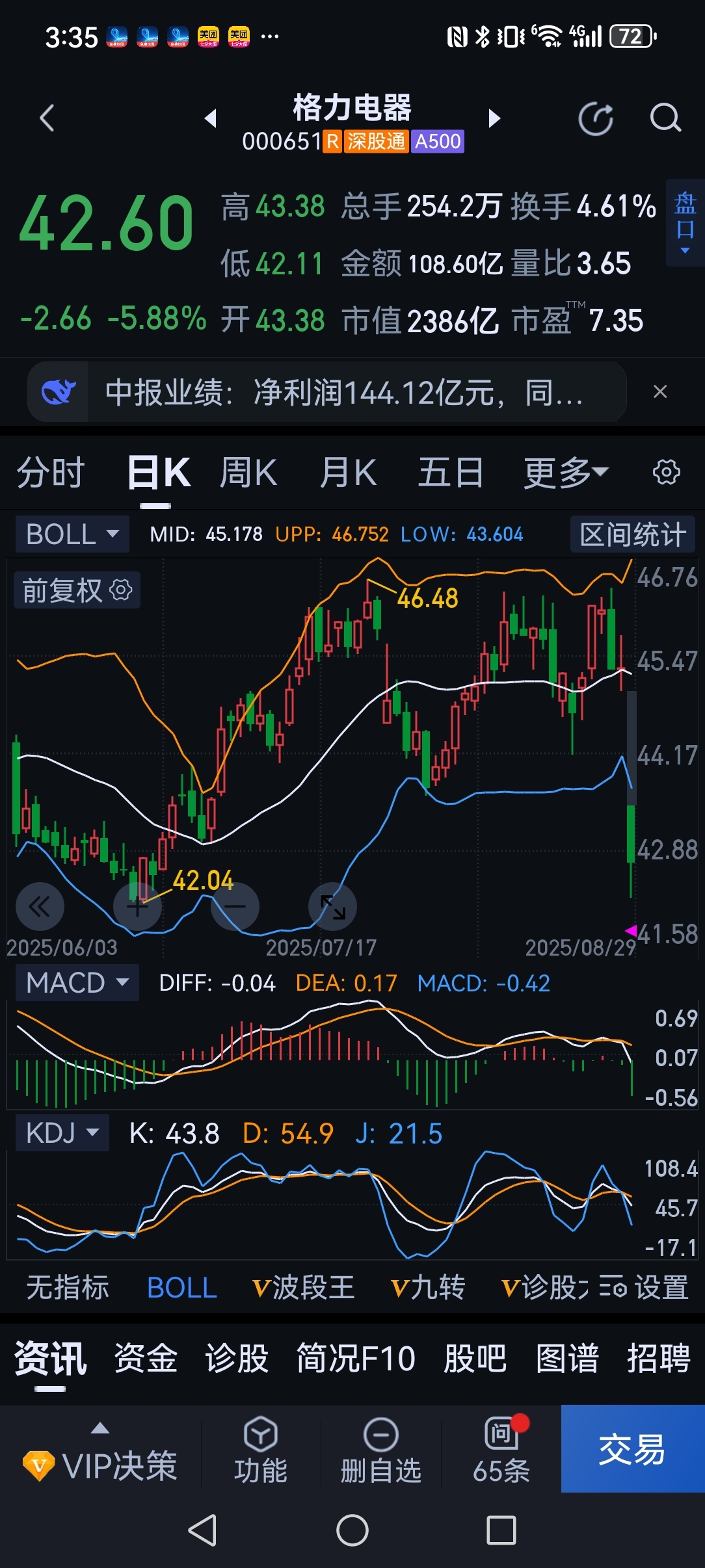The image size is (705, 1568).
Task: Switch to the 分时 chart tab
Action: (51, 472)
